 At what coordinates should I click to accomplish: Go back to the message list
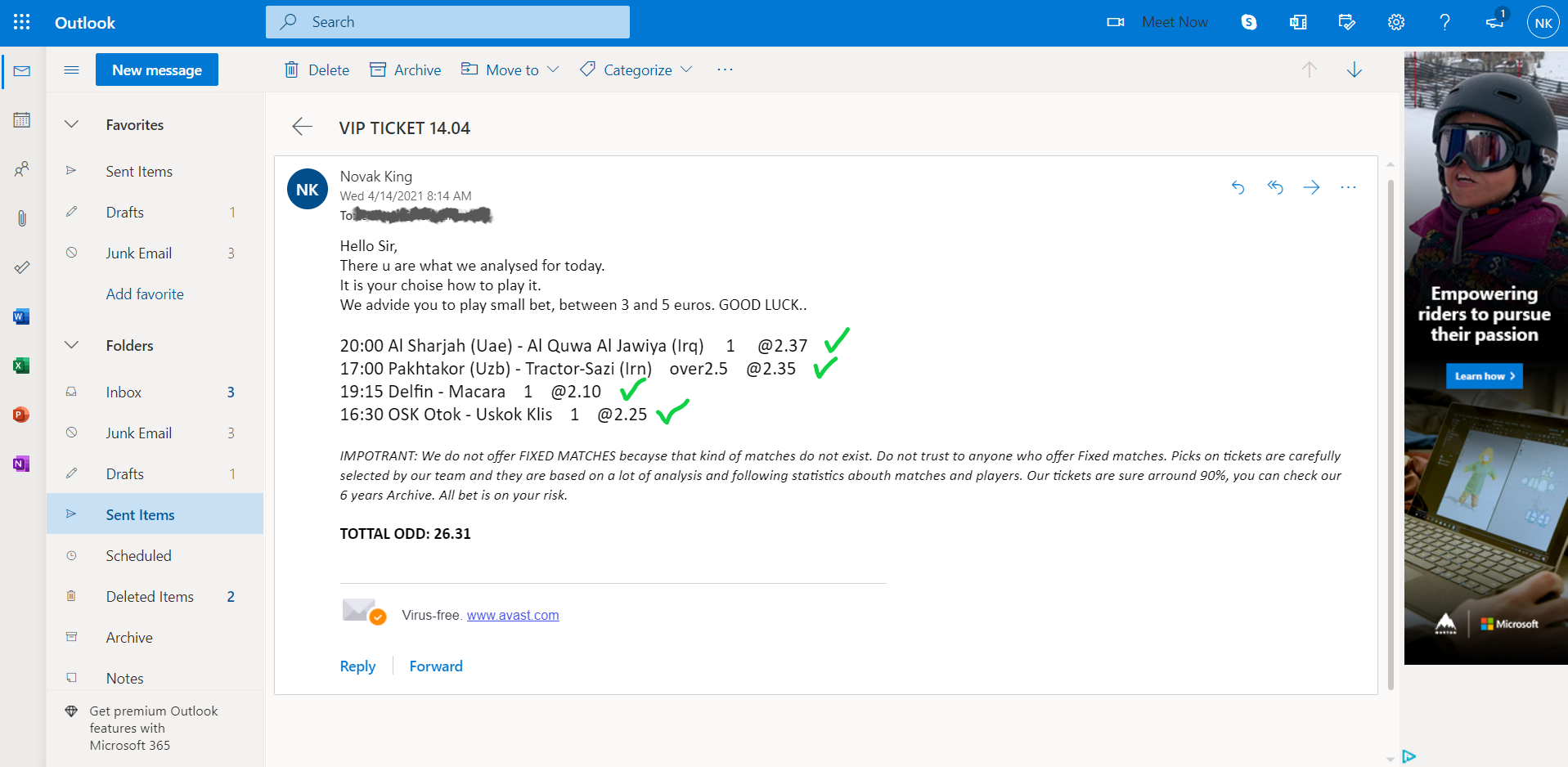click(x=303, y=127)
